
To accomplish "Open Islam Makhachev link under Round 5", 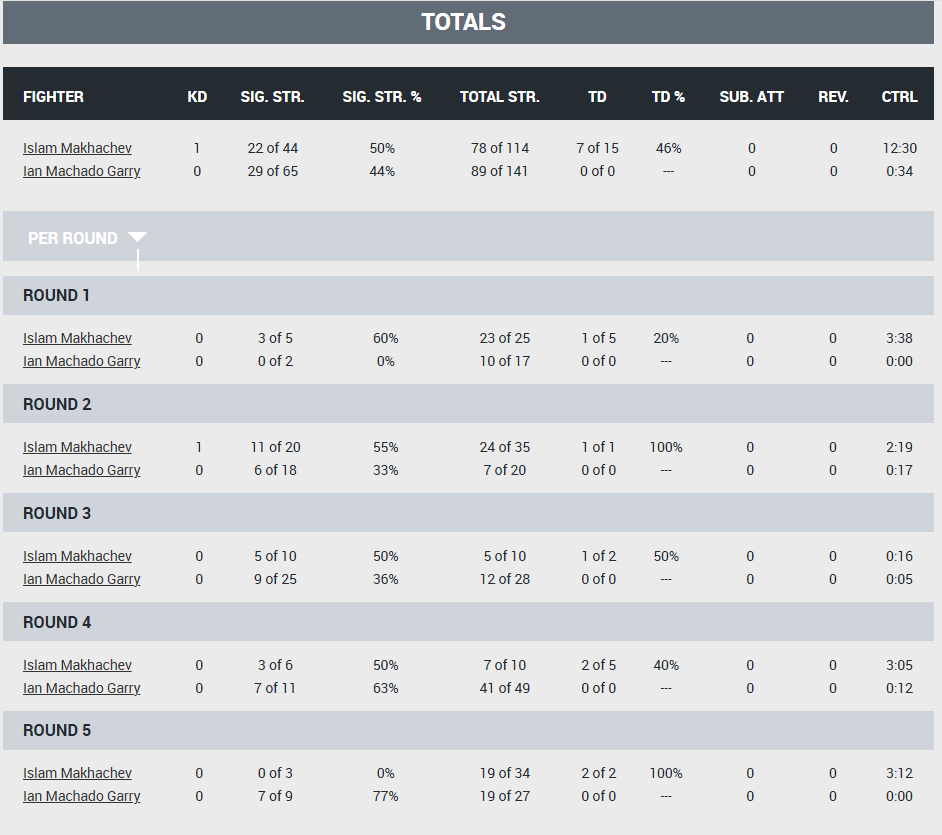I will pos(77,773).
